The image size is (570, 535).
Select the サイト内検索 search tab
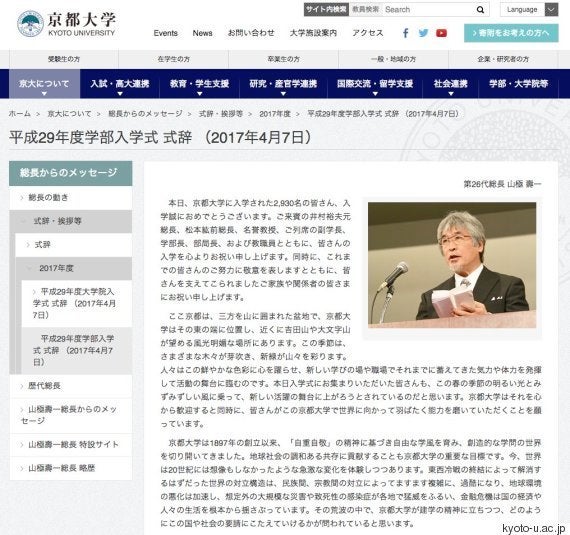pyautogui.click(x=326, y=9)
